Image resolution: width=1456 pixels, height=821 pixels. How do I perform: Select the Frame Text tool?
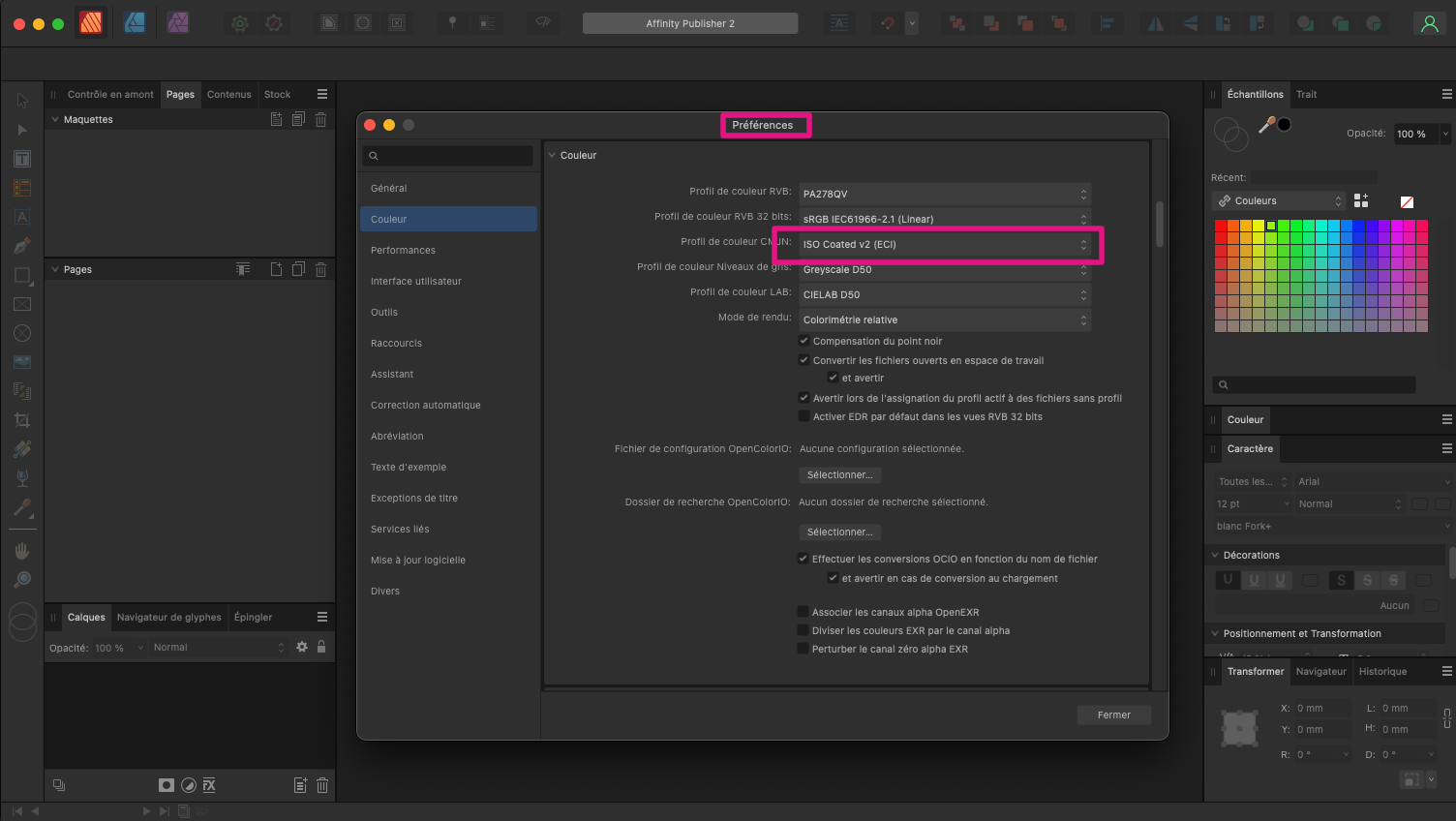(x=22, y=159)
